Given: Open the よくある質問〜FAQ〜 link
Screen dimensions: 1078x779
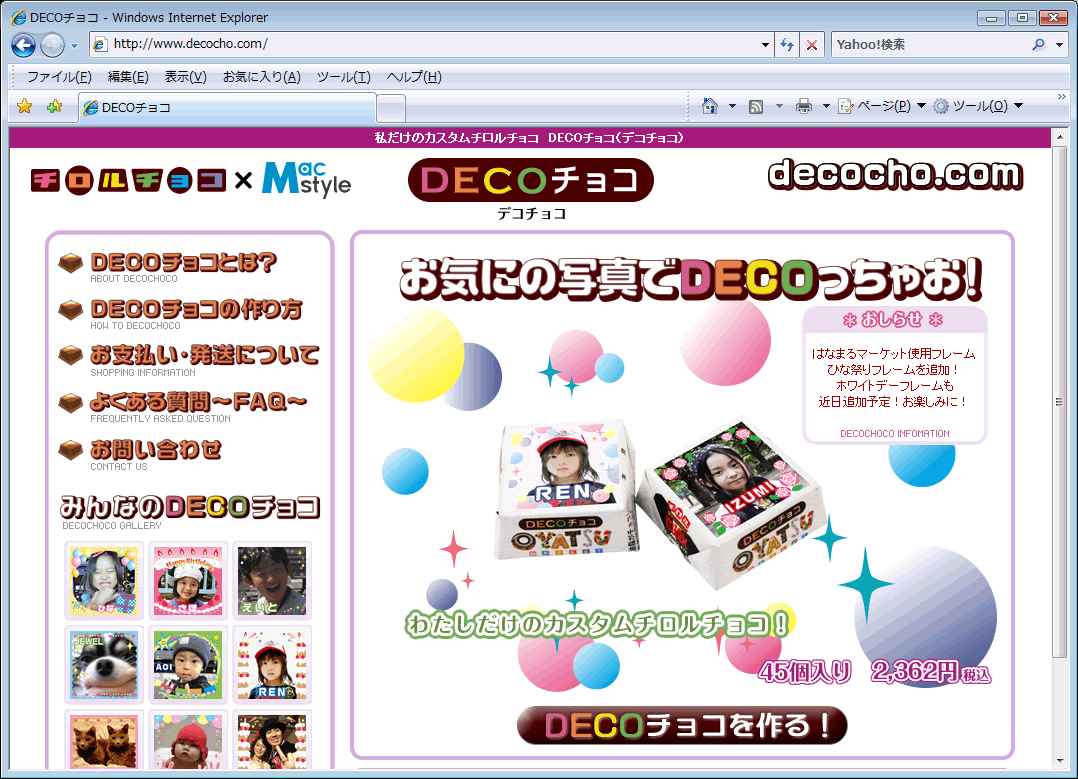Looking at the screenshot, I should [197, 402].
